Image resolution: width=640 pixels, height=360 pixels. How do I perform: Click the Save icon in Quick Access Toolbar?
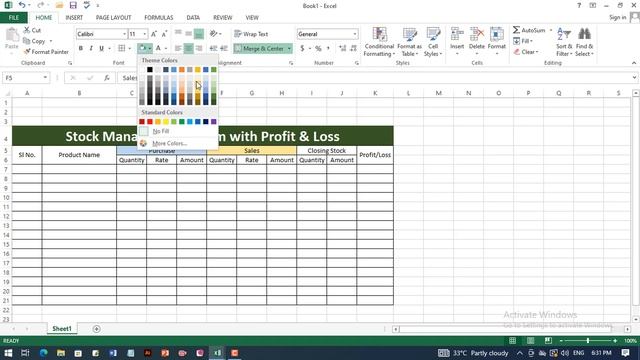[x=73, y=5]
